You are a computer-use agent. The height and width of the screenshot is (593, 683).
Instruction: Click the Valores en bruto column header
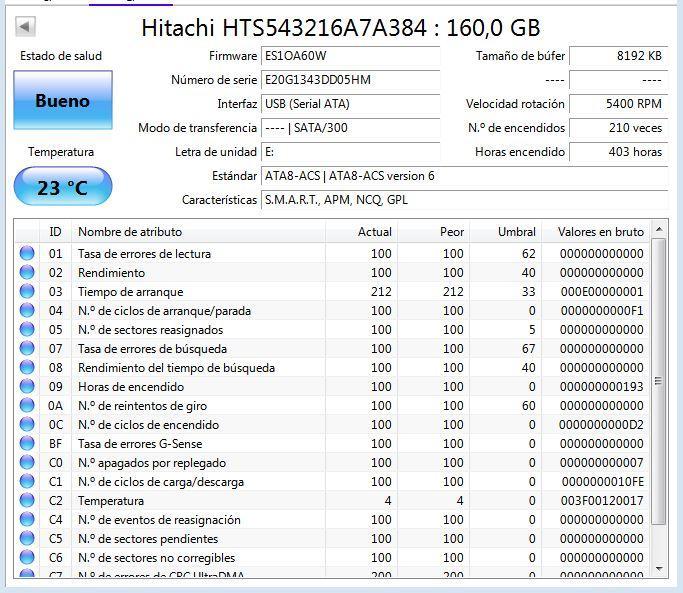597,232
